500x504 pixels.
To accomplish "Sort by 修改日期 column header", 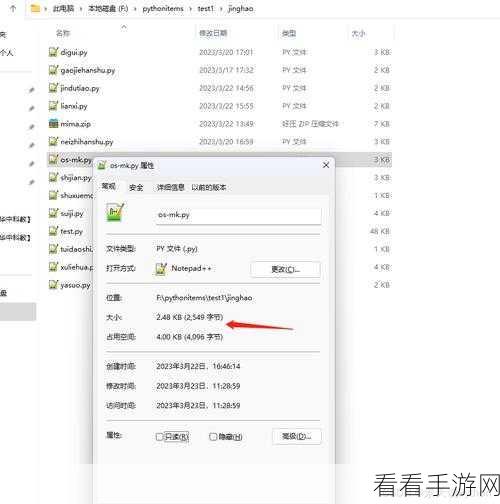I will pos(213,33).
